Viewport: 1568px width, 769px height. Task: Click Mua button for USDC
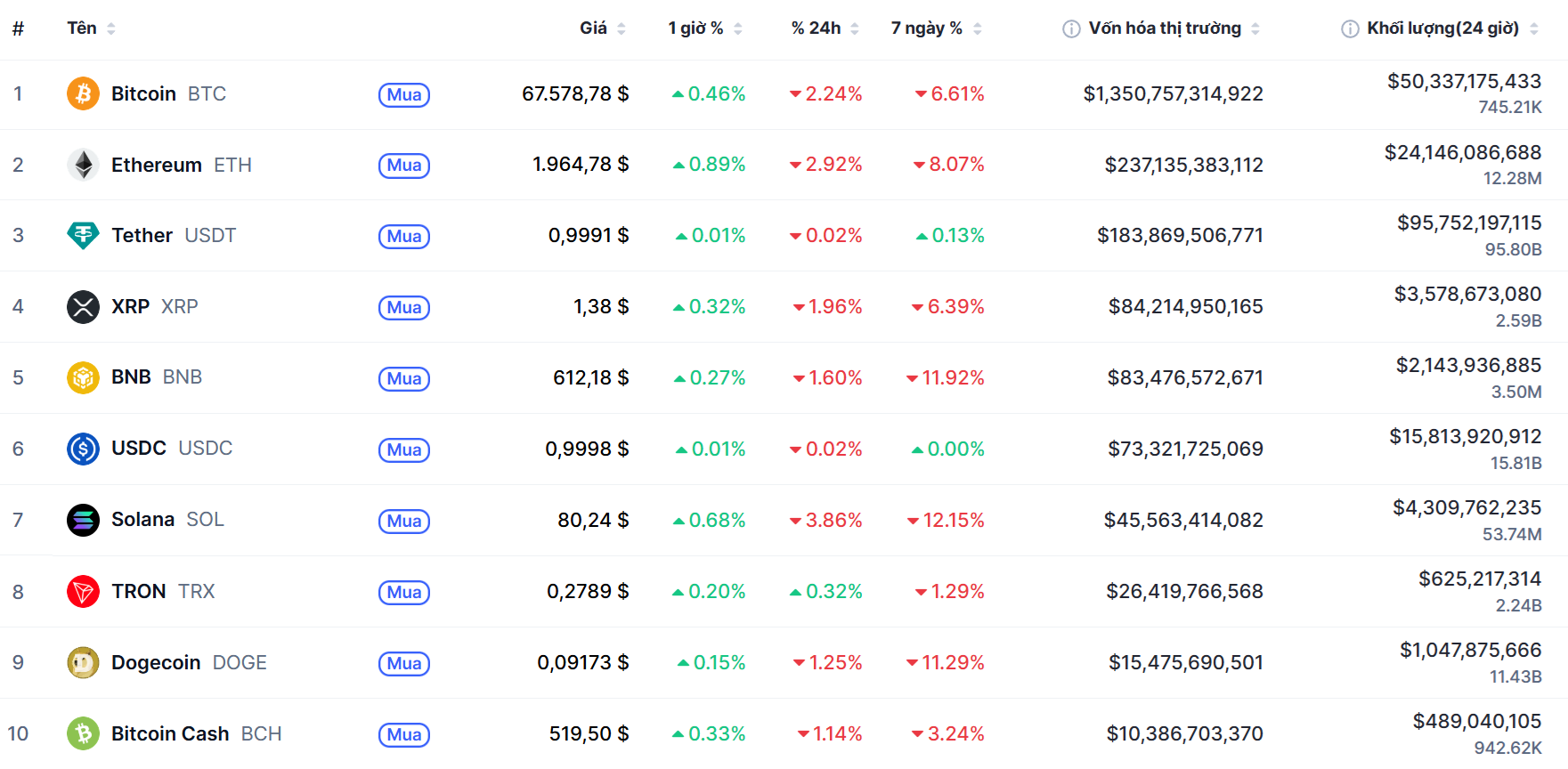404,450
